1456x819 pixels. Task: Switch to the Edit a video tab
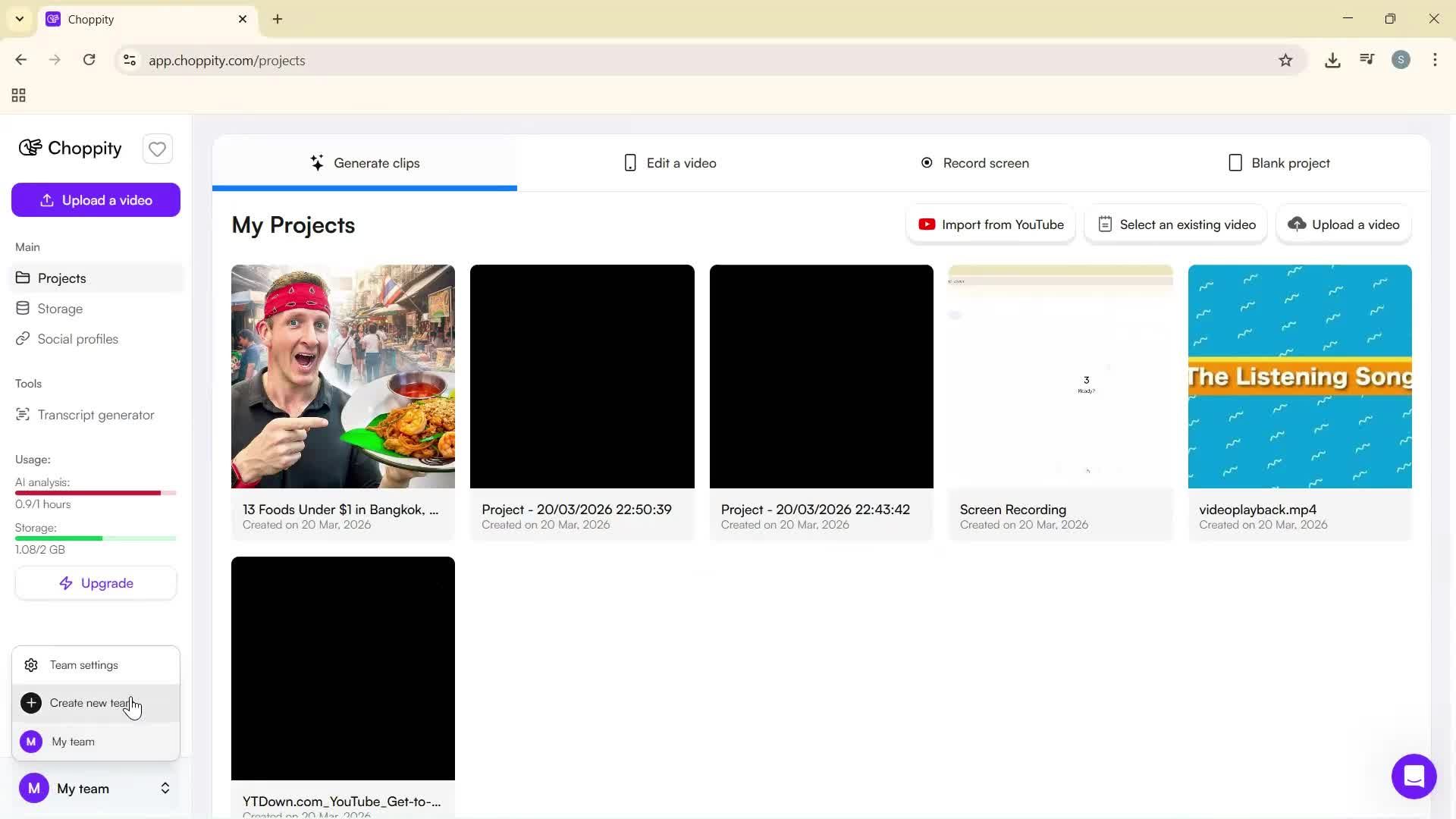[x=670, y=162]
